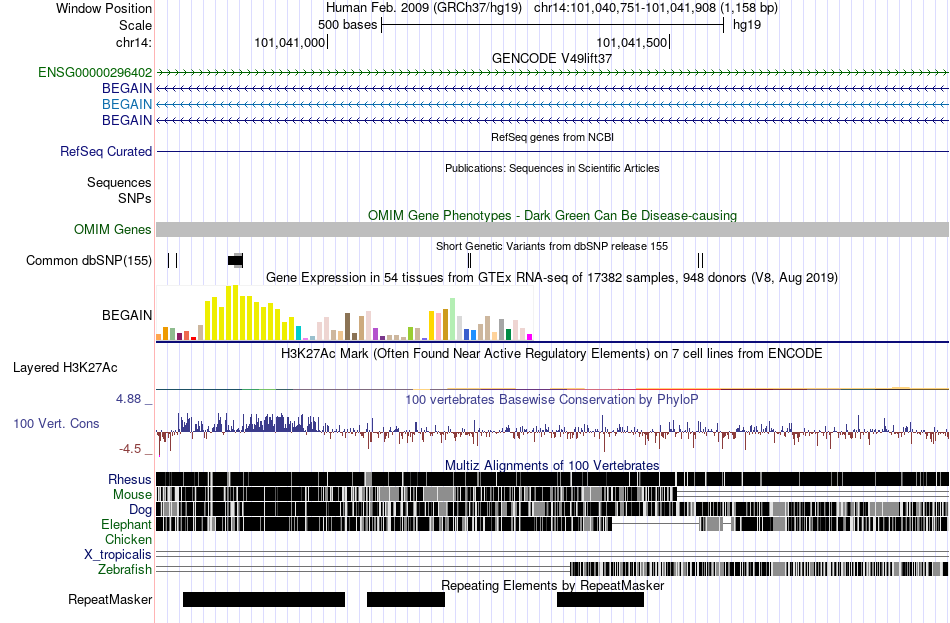
Task: Open the GENCODE V49lift37 track title
Action: click(x=552, y=58)
